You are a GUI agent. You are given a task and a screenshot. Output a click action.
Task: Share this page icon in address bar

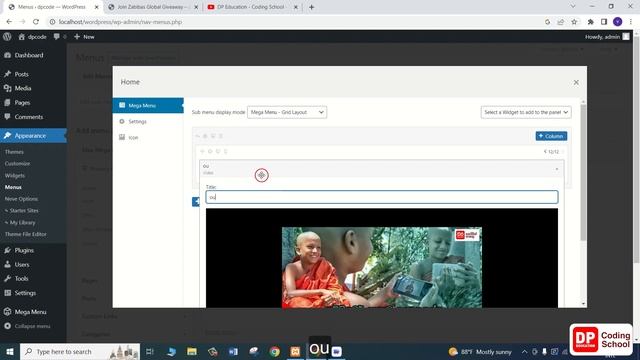tap(561, 22)
